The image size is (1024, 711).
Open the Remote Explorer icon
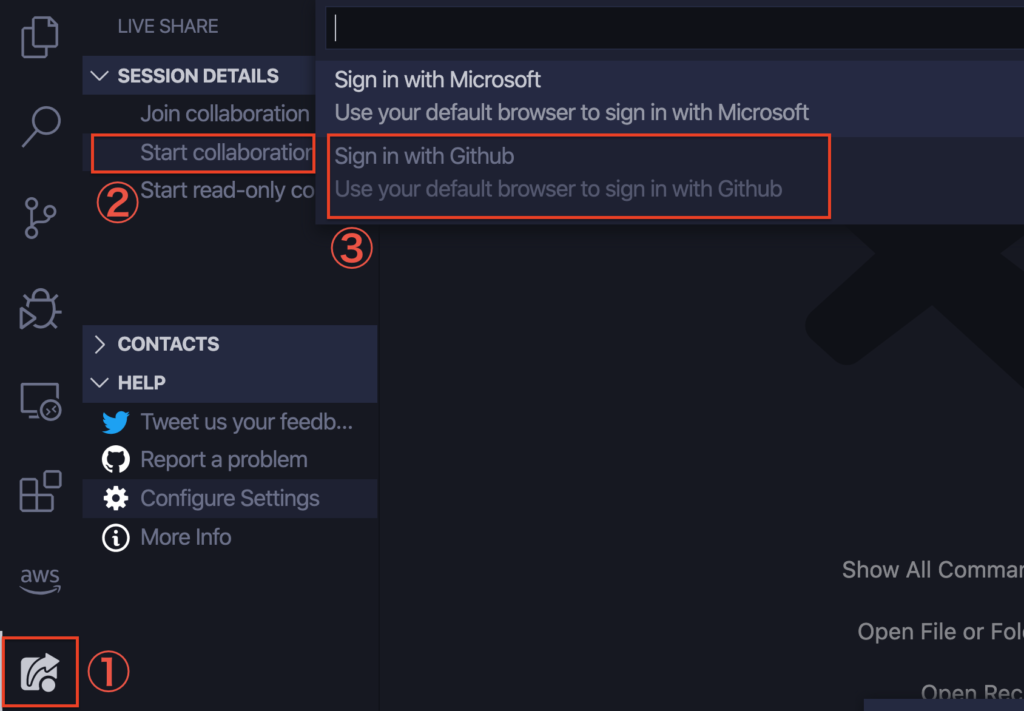tap(41, 402)
